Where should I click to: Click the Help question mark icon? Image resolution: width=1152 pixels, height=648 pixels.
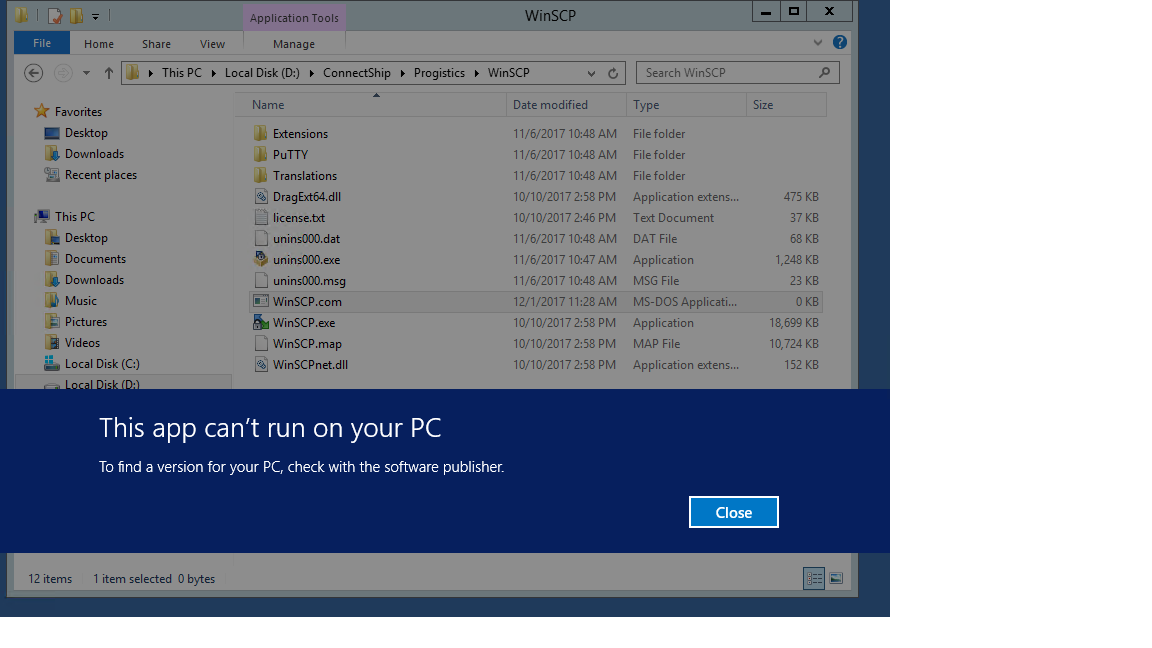[840, 43]
